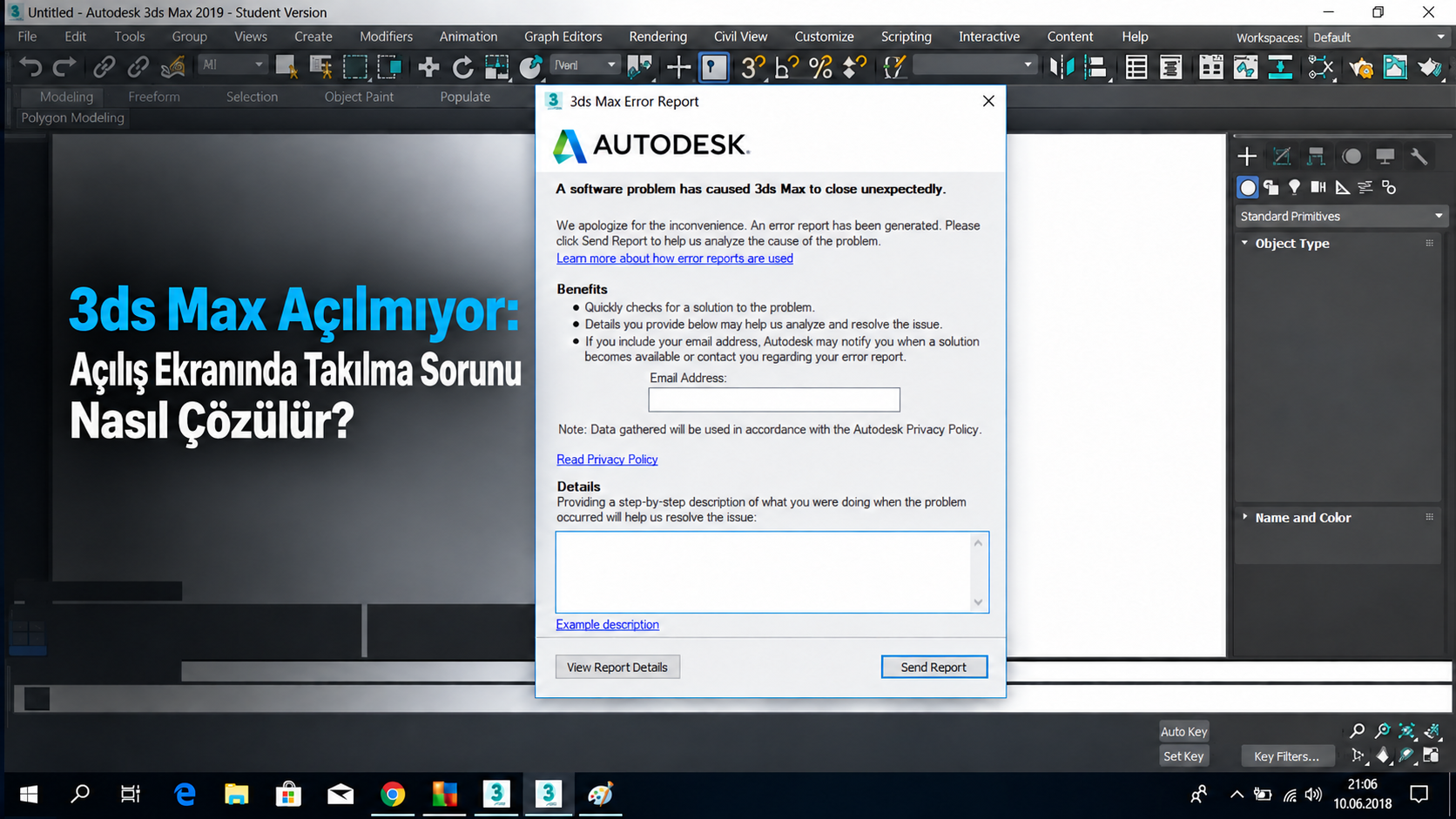The width and height of the screenshot is (1456, 819).
Task: Select and Place tool icon
Action: [530, 67]
